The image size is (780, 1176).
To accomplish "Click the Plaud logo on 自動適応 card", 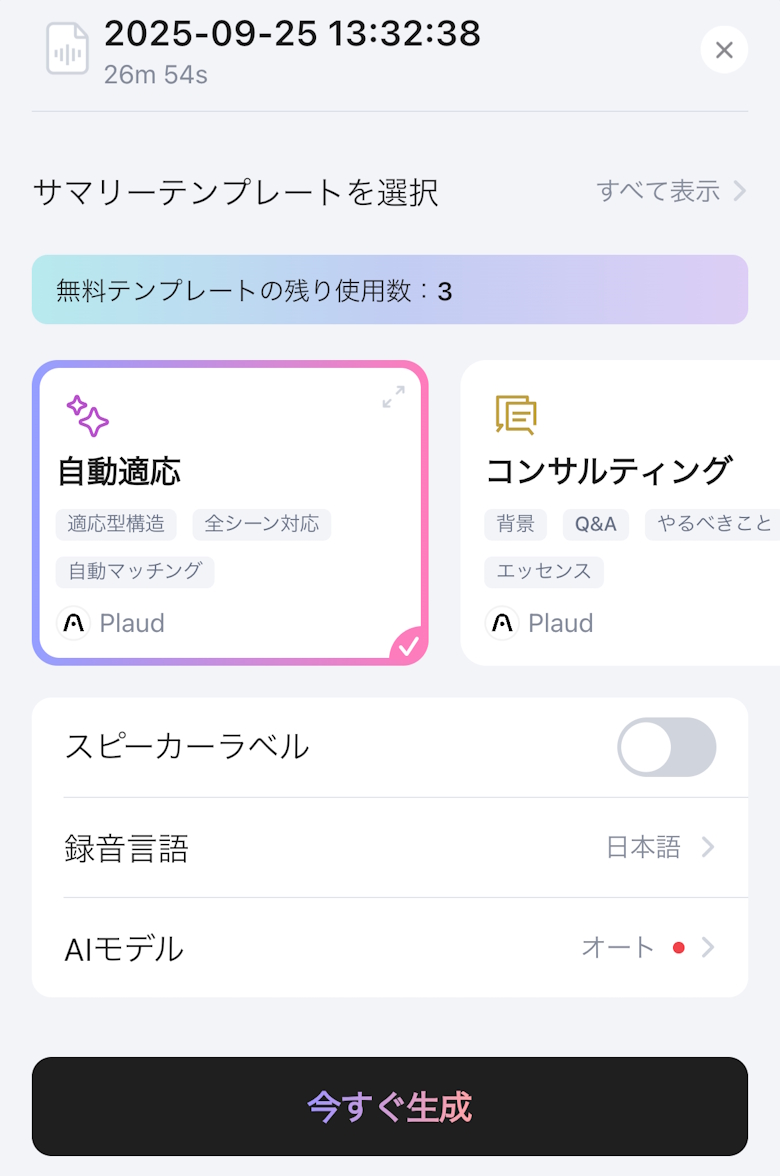I will (74, 623).
